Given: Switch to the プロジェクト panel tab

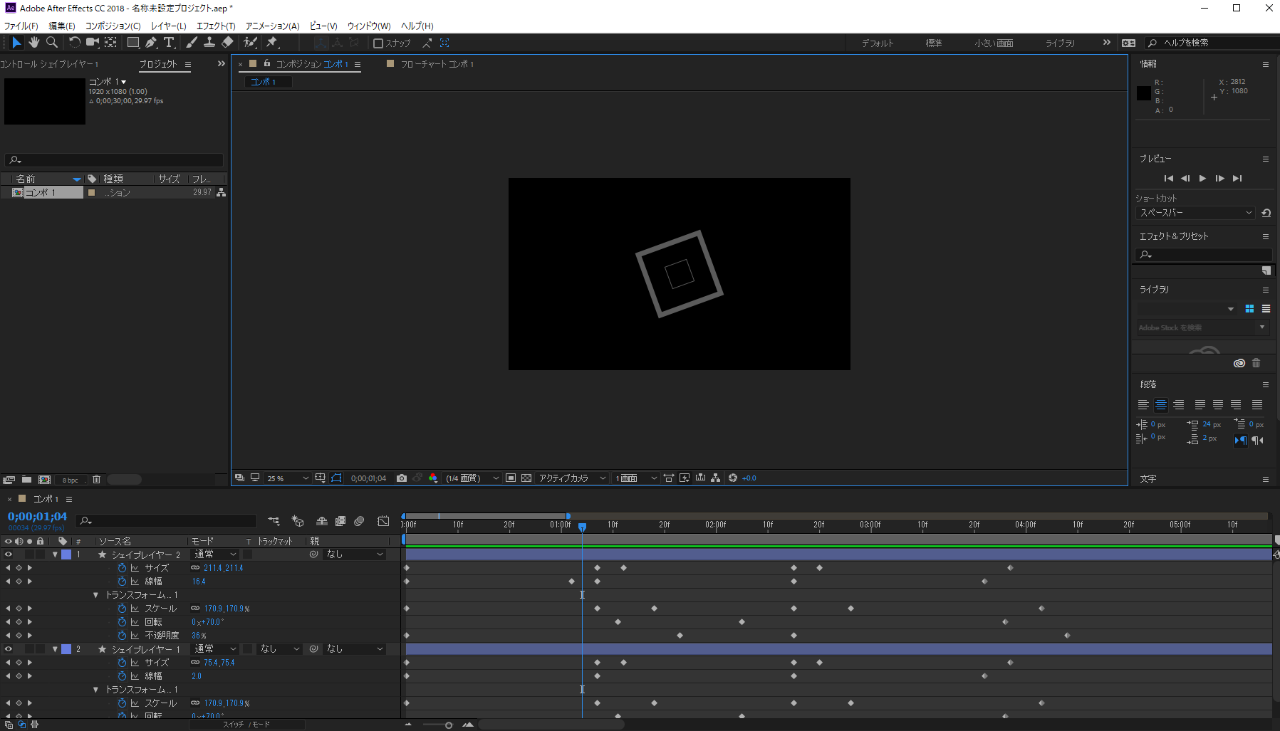Looking at the screenshot, I should click(x=158, y=64).
